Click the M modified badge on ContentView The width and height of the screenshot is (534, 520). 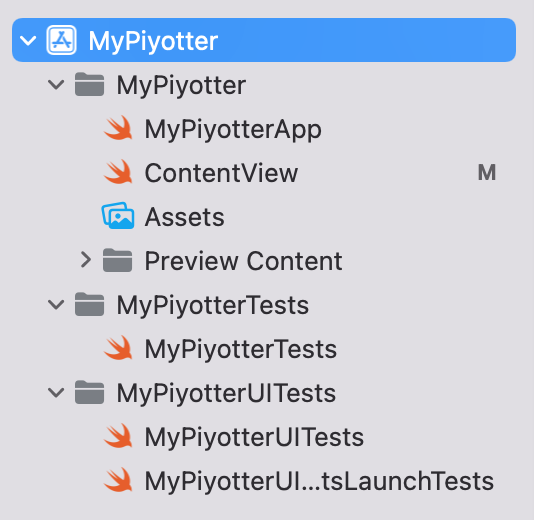pos(487,172)
